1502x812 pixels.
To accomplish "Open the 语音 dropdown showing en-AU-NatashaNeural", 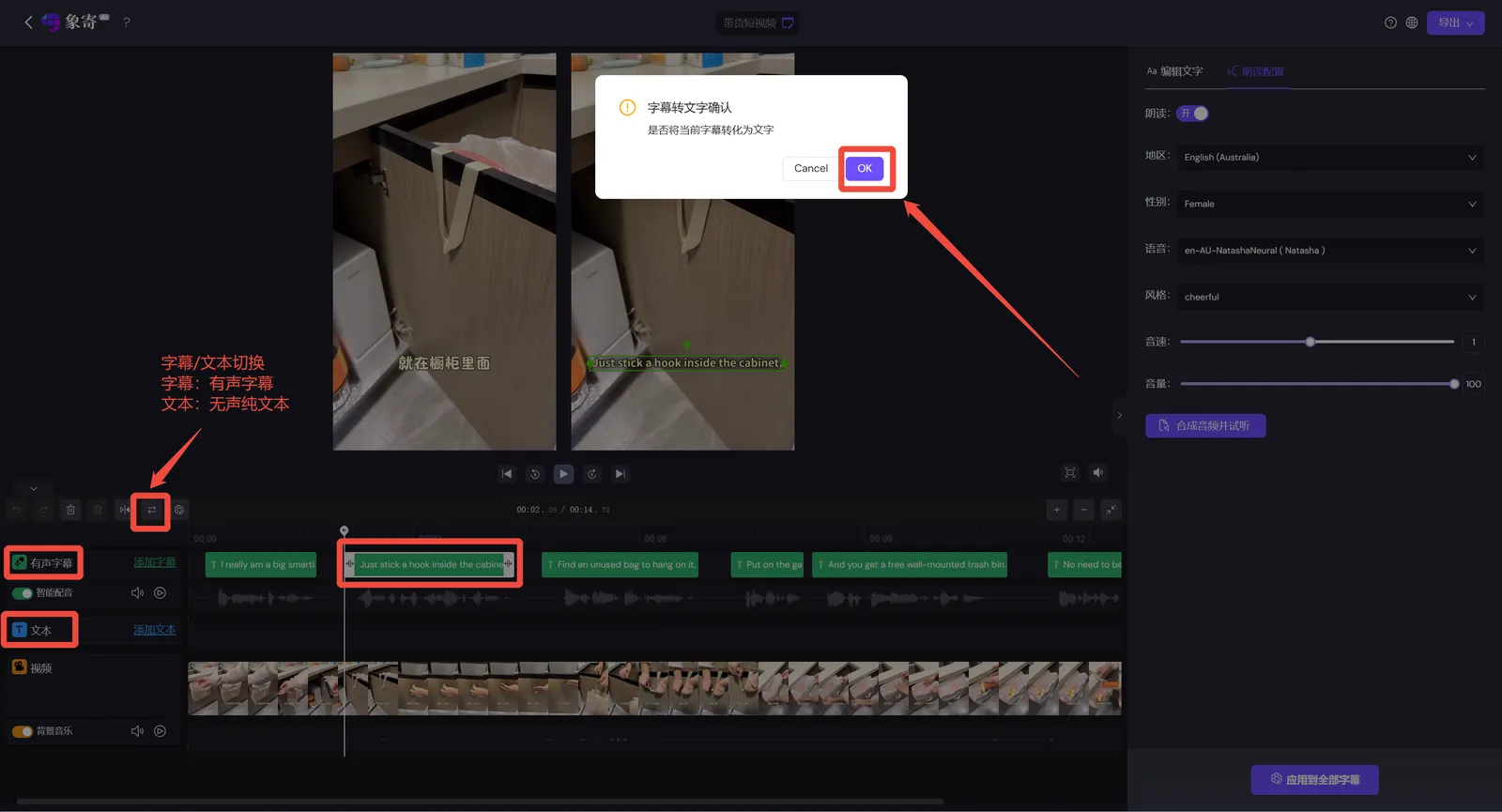I will click(x=1330, y=251).
